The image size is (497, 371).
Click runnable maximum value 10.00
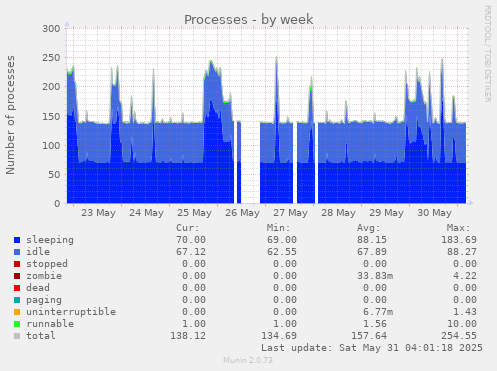click(462, 324)
